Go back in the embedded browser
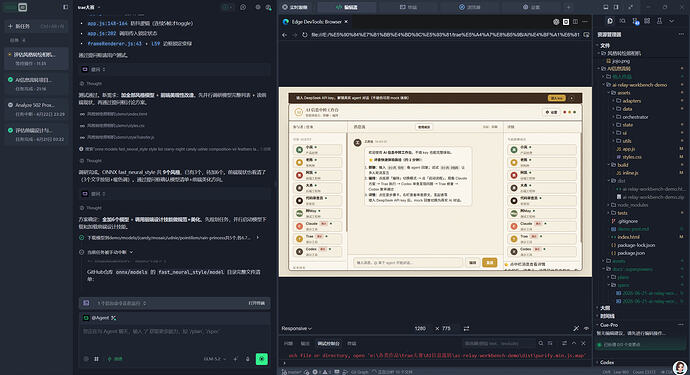 click(x=284, y=34)
